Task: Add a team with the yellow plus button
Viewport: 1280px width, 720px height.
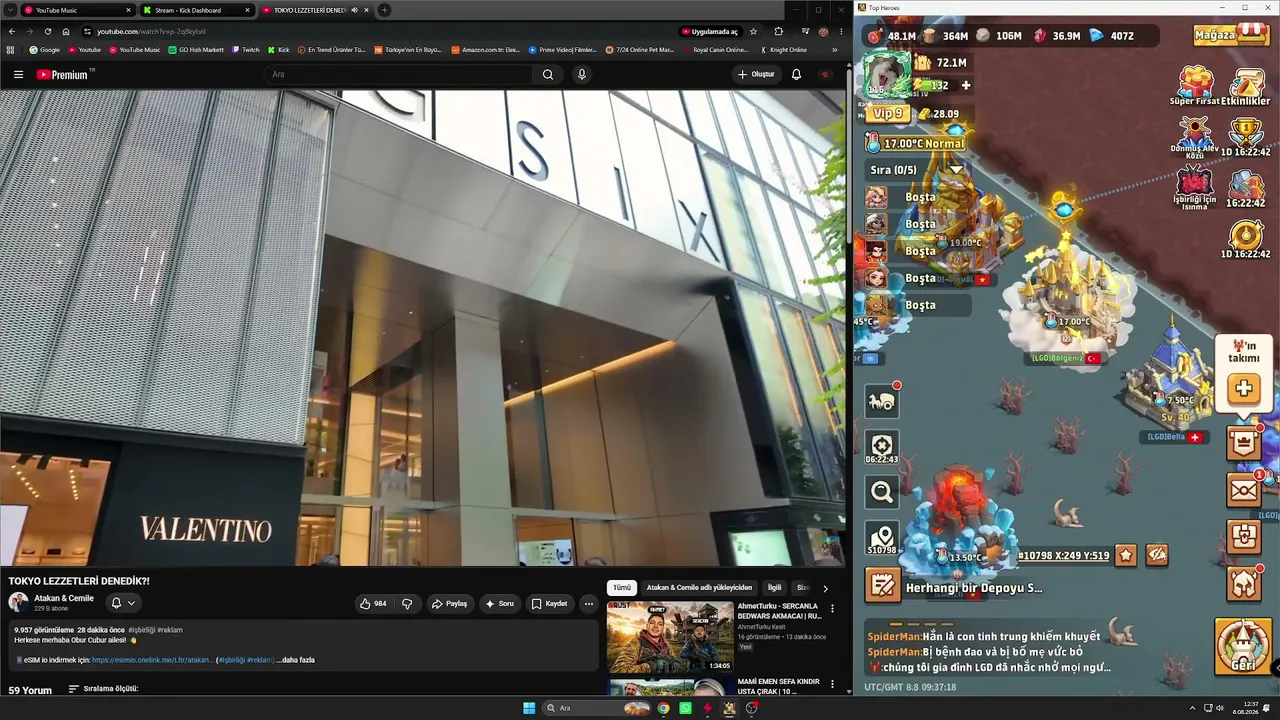Action: click(x=1244, y=388)
